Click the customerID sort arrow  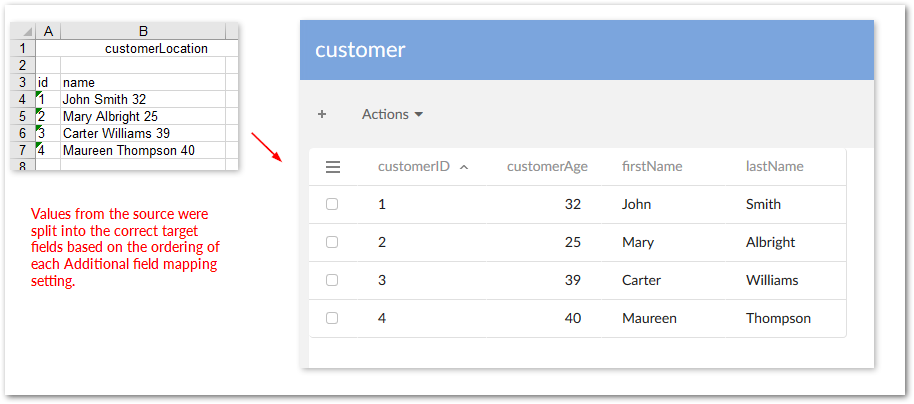464,167
